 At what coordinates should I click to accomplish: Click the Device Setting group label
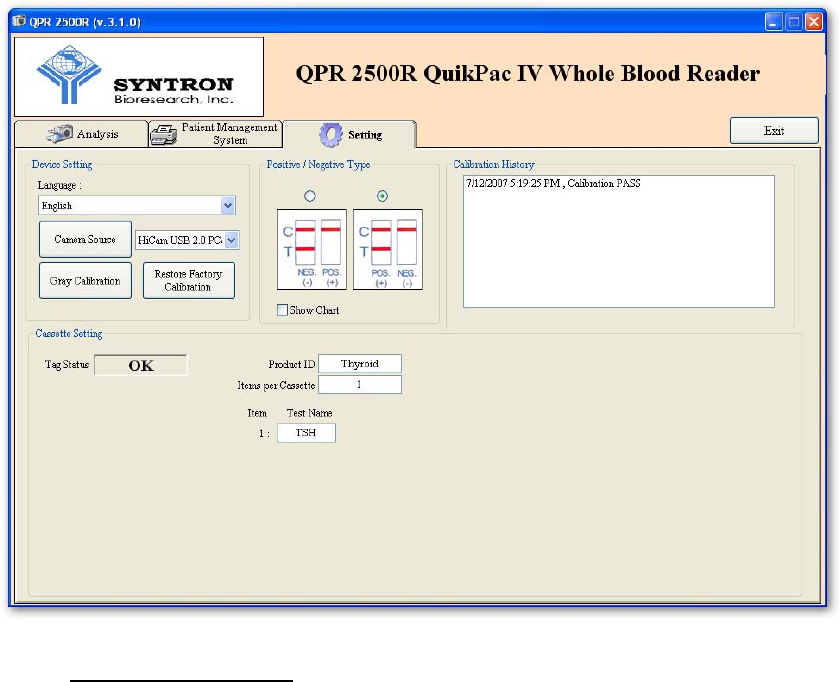tap(62, 164)
